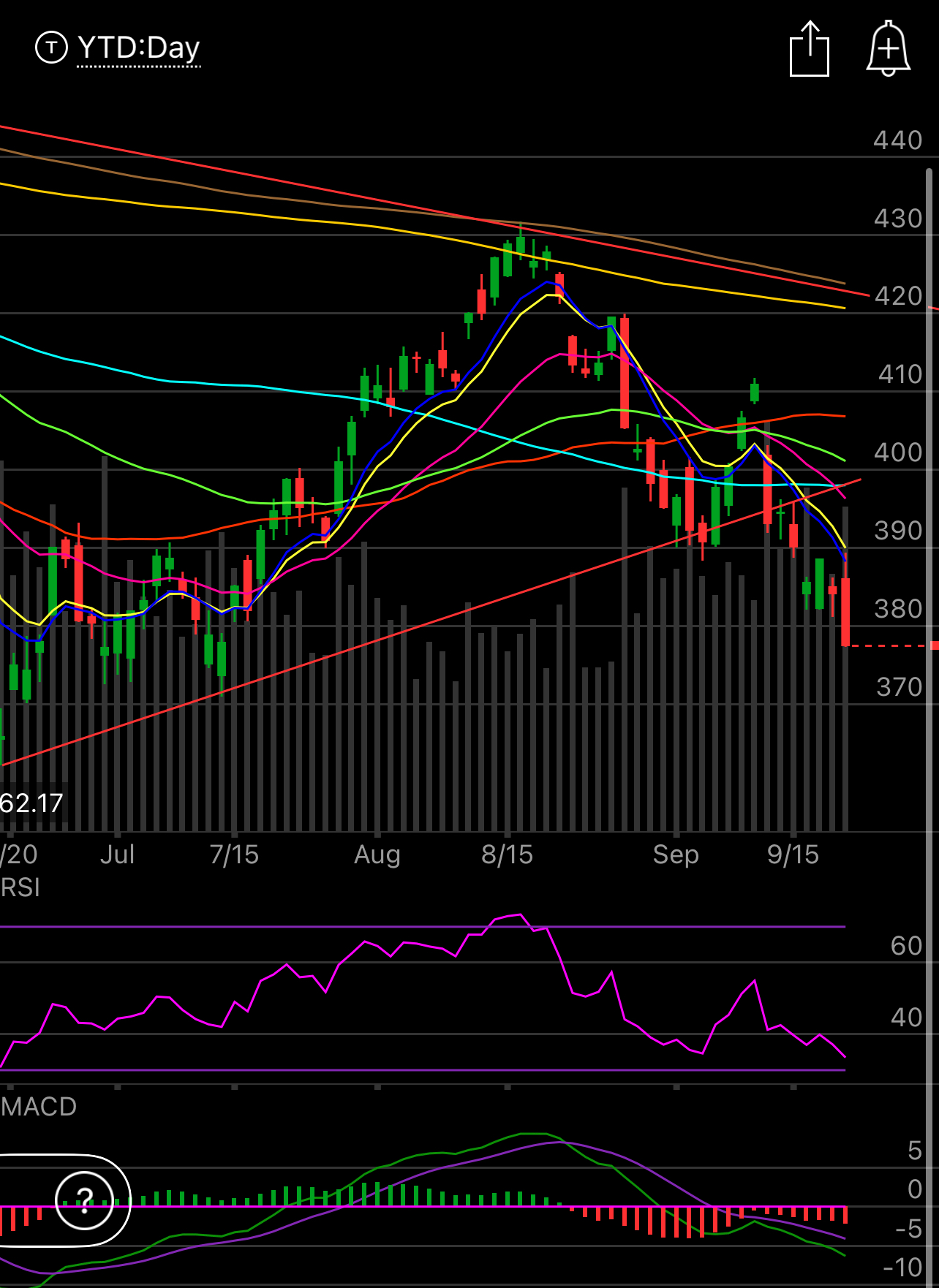Tap the MACD -5 scale label
939x1288 pixels.
tap(908, 1229)
